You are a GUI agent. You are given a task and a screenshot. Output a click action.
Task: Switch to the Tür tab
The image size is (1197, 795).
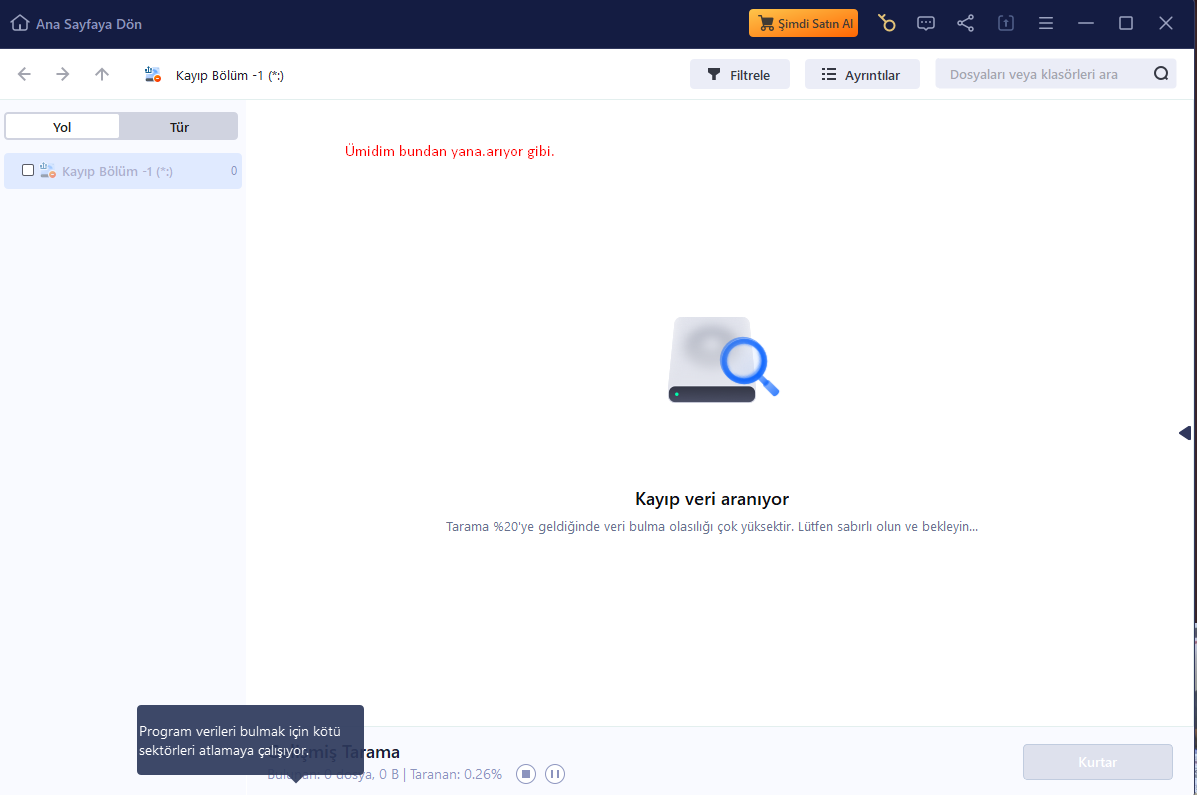tap(179, 127)
